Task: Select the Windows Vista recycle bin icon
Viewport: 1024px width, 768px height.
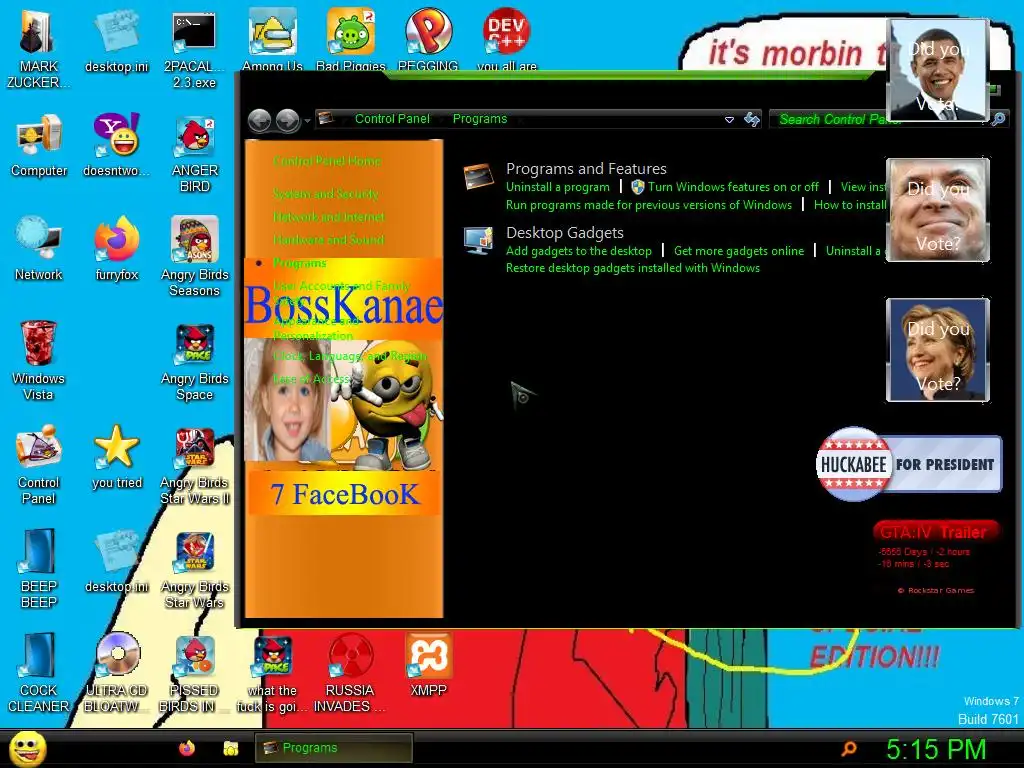Action: [38, 360]
